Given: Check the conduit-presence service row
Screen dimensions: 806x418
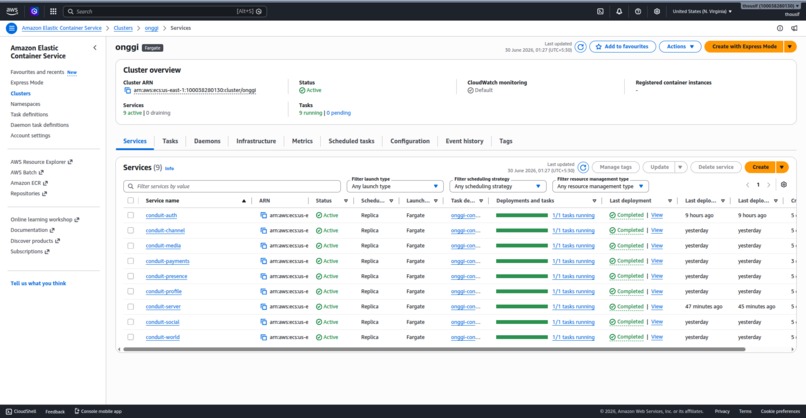Looking at the screenshot, I should pyautogui.click(x=131, y=276).
